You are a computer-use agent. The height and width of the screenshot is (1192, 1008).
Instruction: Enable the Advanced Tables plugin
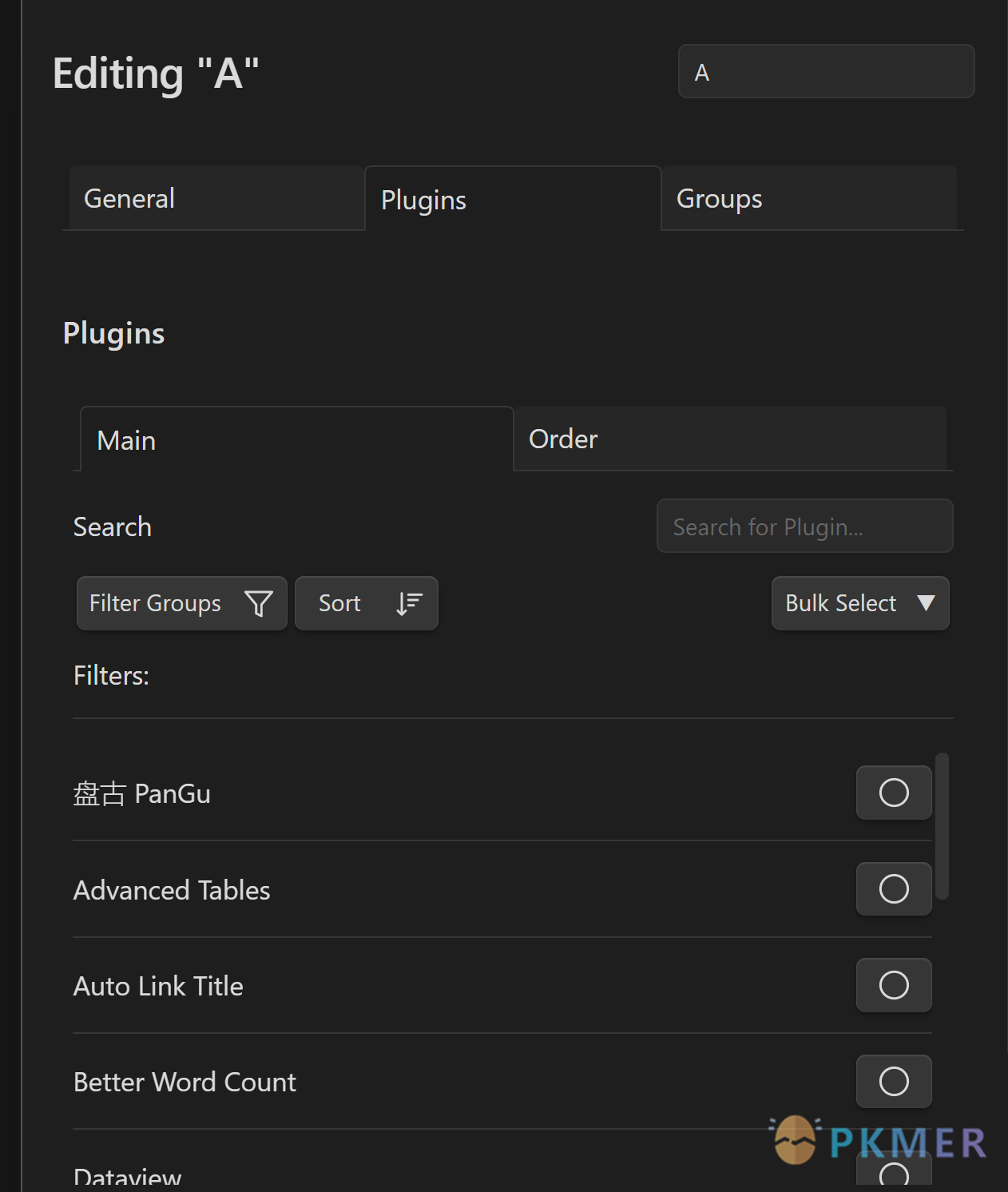pyautogui.click(x=894, y=889)
